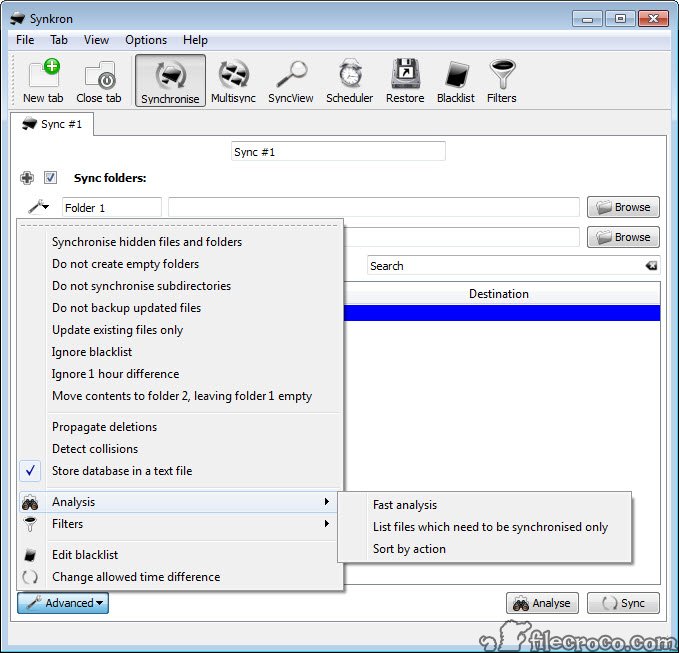The image size is (679, 653).
Task: Click the blacklist icon beside Edit blacklist
Action: click(x=30, y=555)
